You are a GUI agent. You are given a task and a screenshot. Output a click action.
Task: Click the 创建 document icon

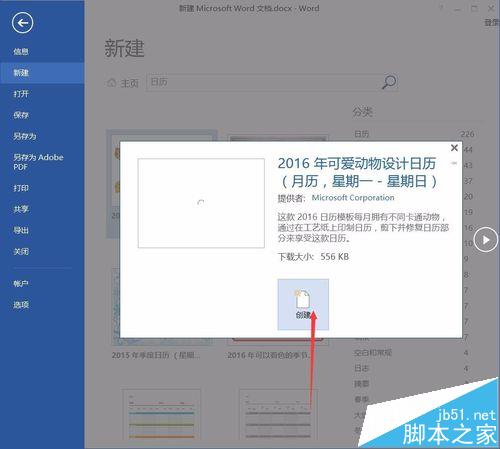click(303, 299)
